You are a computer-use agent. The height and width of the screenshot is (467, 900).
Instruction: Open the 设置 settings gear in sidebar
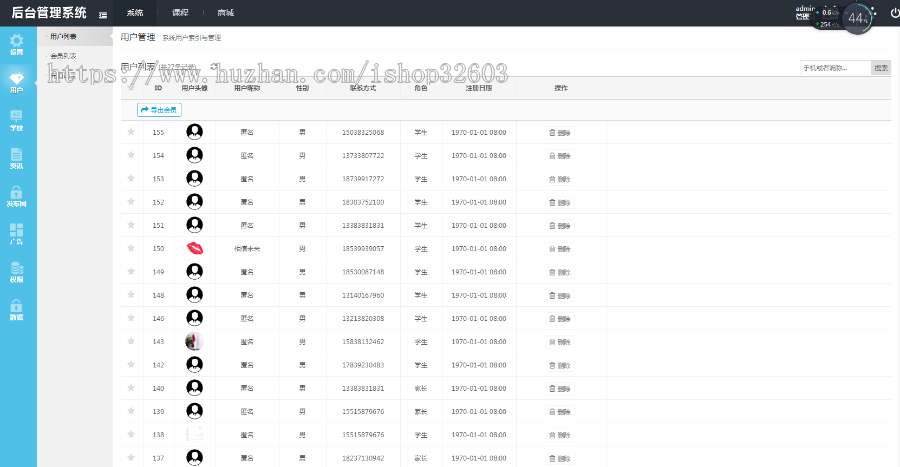(x=17, y=44)
